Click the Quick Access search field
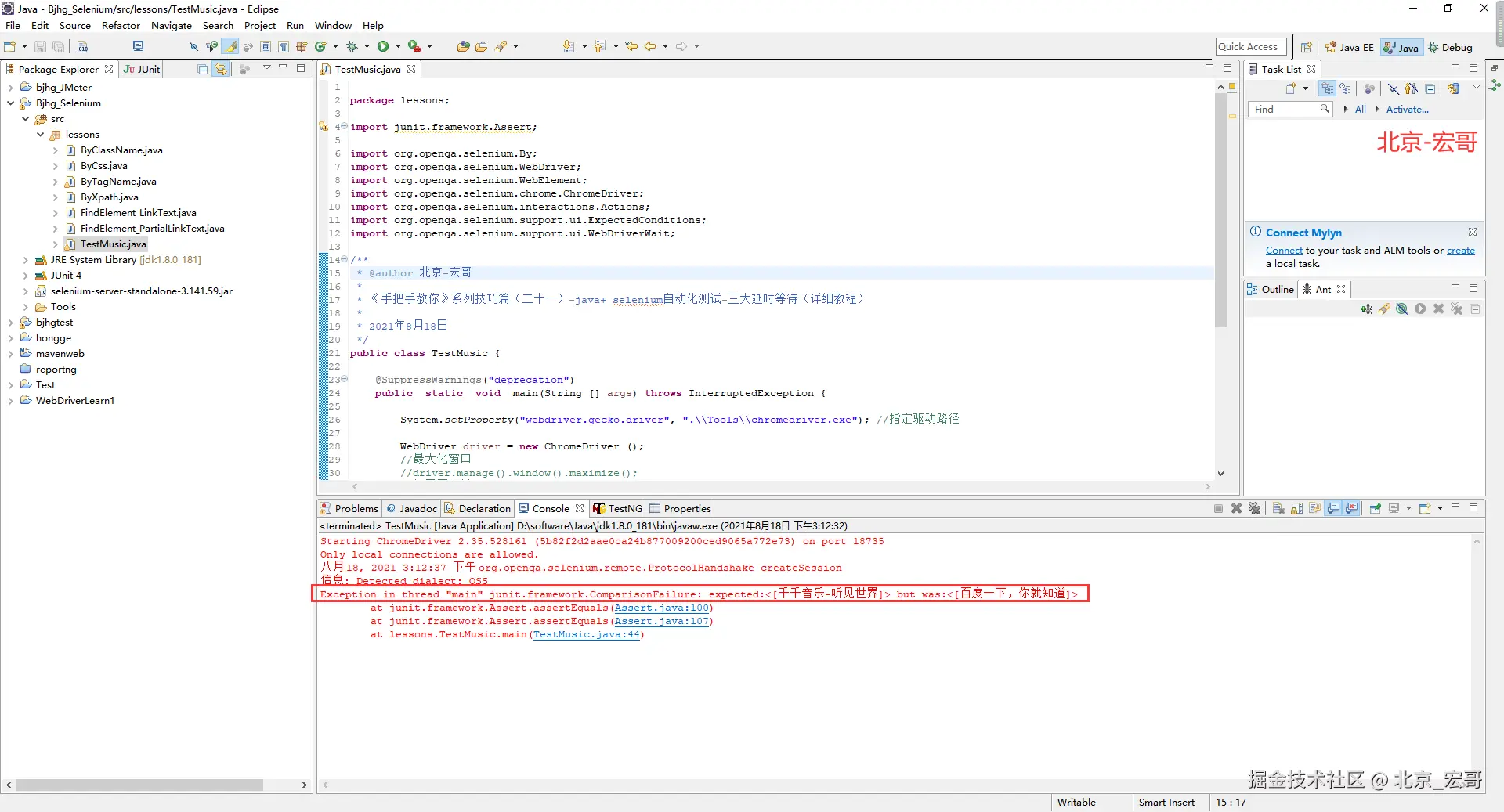The width and height of the screenshot is (1504, 812). (1250, 47)
